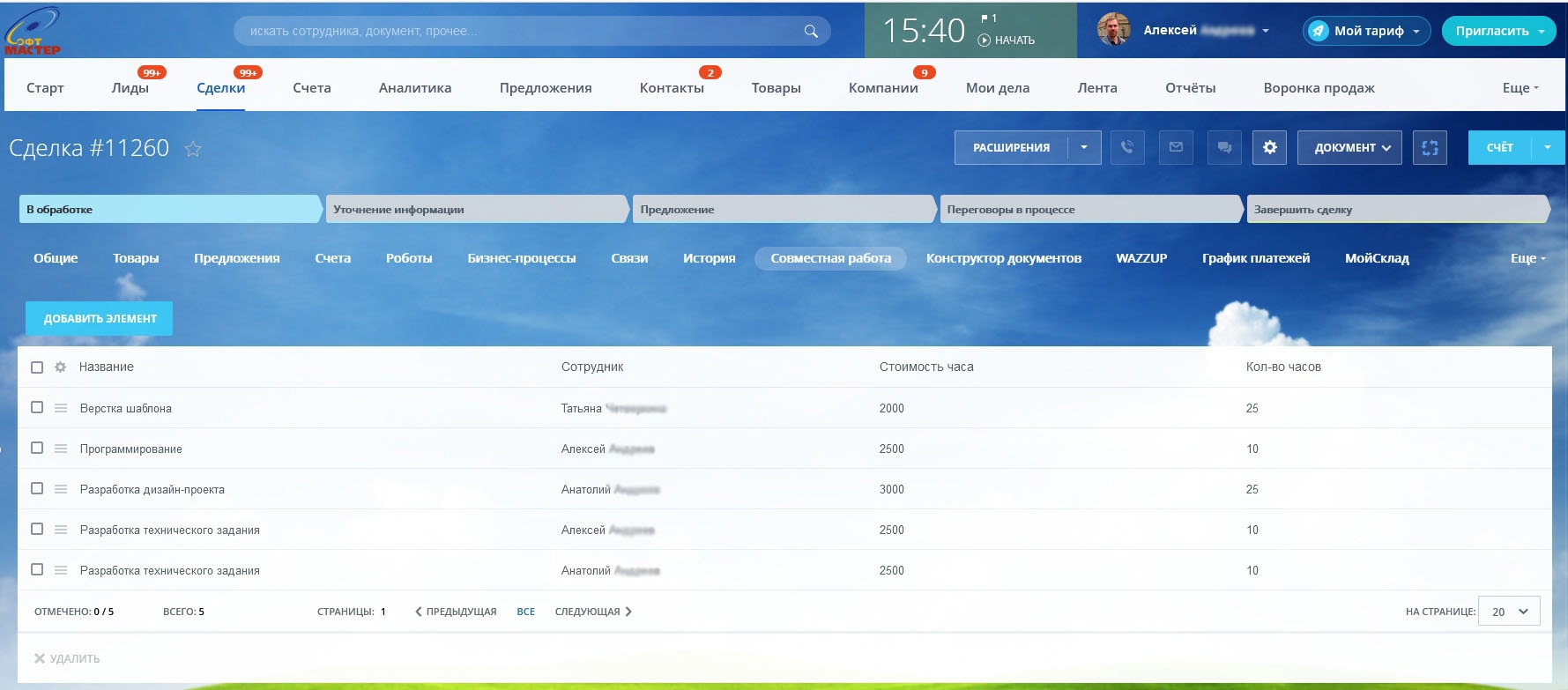Click the СЛЕДУЮЩАЯ pagination link
Viewport: 1568px width, 690px height.
click(593, 612)
